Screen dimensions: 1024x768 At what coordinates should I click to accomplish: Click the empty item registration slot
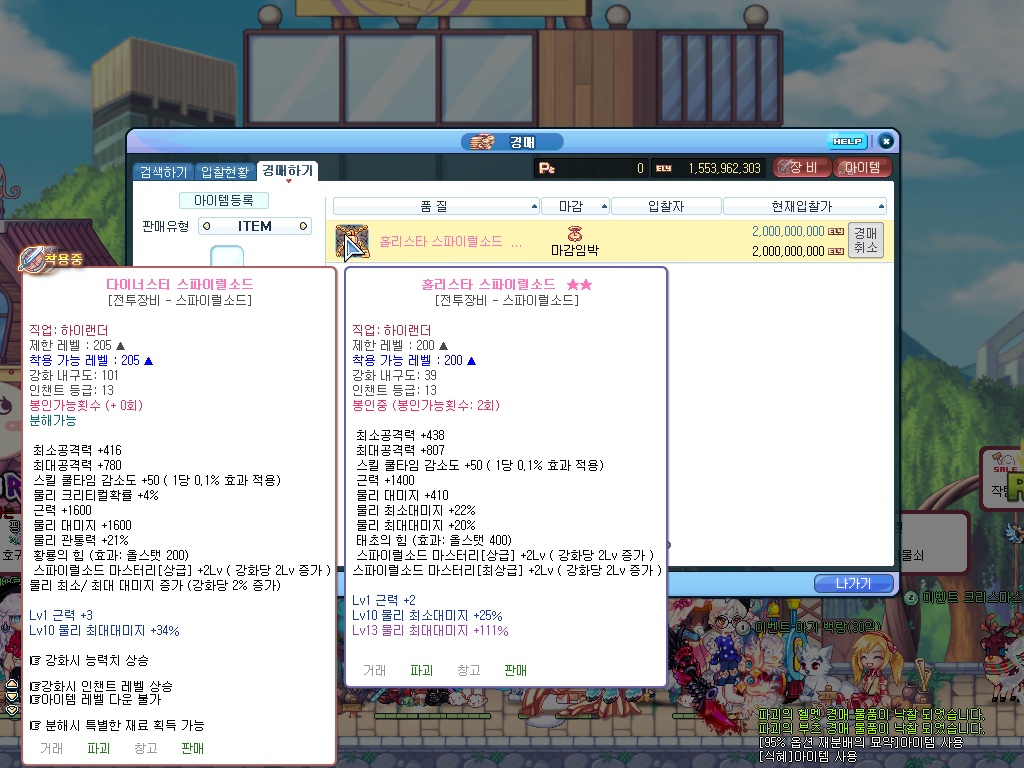coord(228,255)
